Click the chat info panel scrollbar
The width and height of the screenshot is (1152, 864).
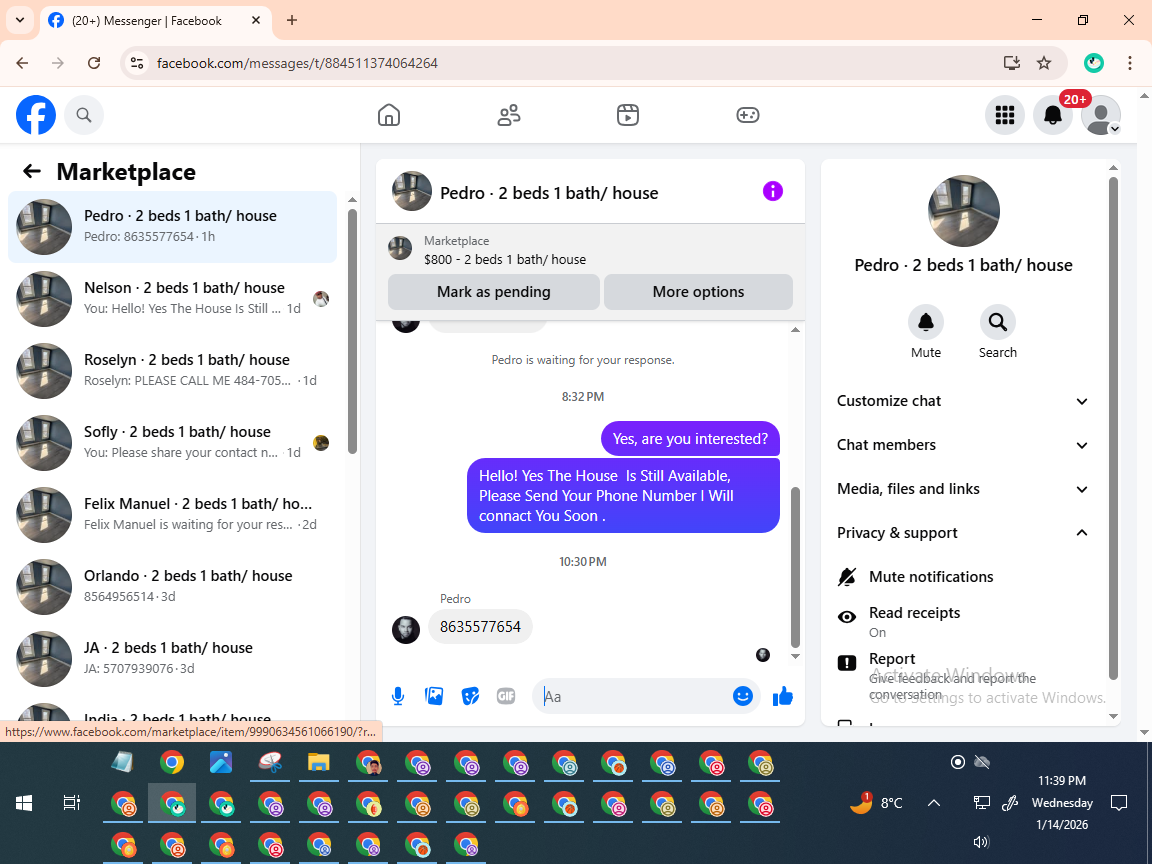tap(1113, 428)
